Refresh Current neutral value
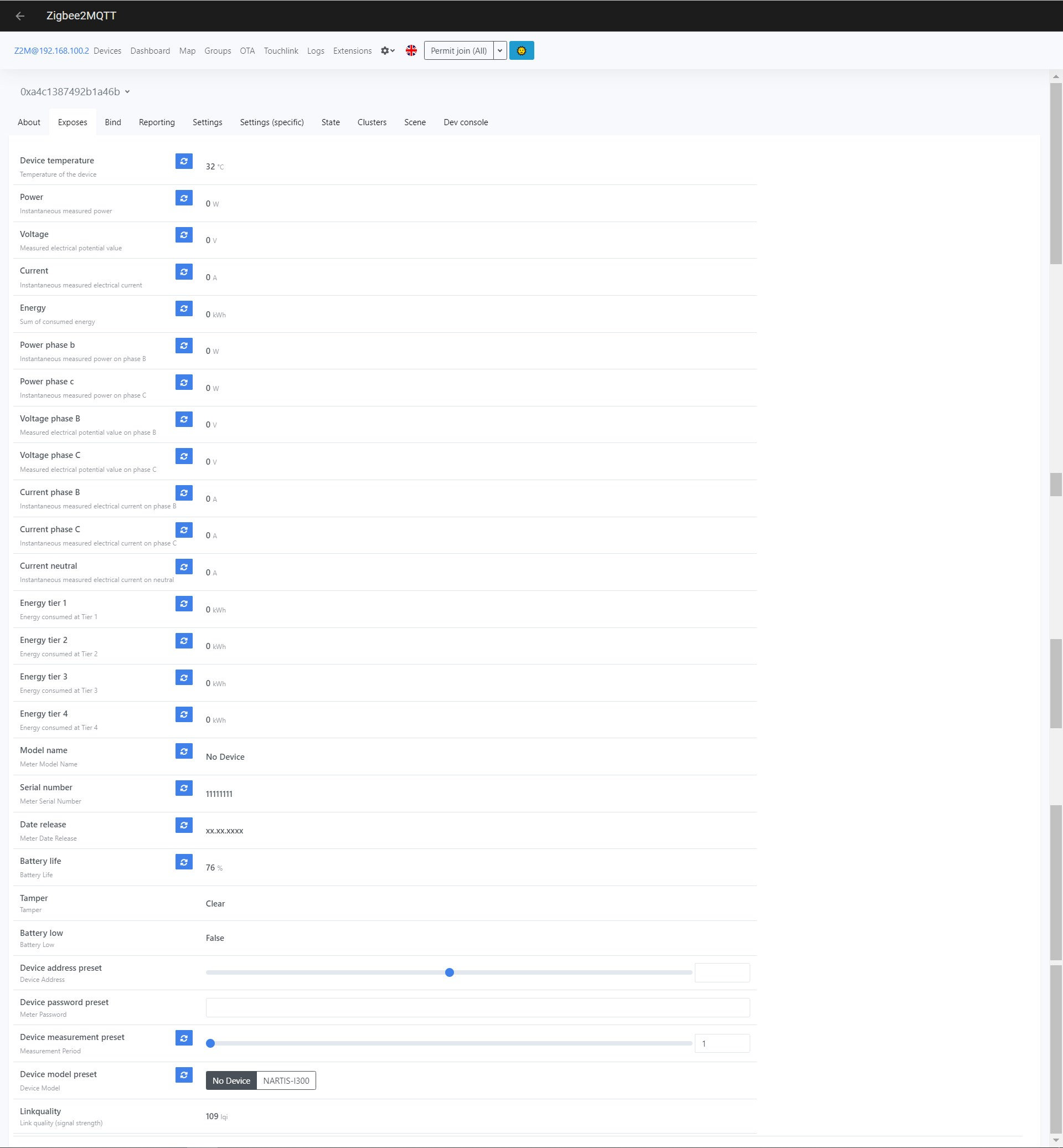This screenshot has width=1063, height=1148. click(184, 567)
